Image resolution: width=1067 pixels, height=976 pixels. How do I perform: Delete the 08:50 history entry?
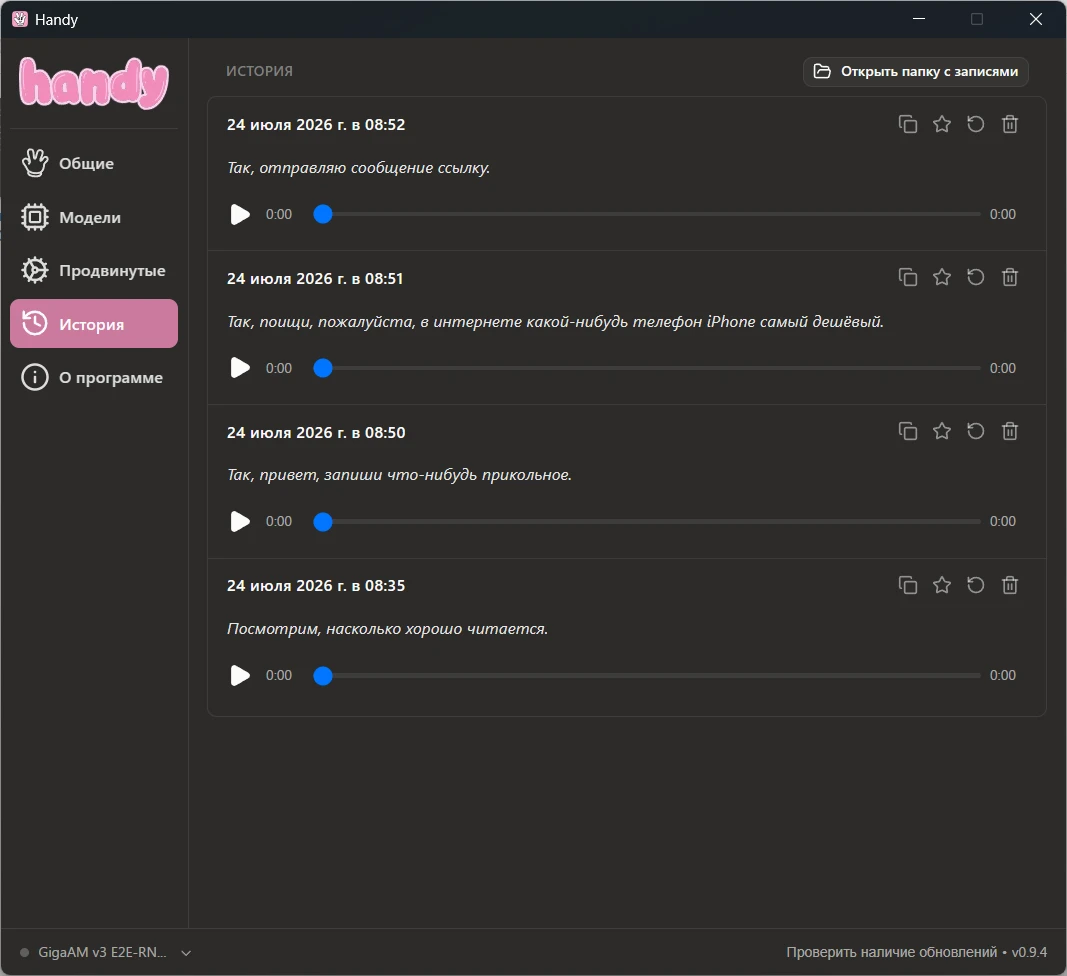[1010, 431]
